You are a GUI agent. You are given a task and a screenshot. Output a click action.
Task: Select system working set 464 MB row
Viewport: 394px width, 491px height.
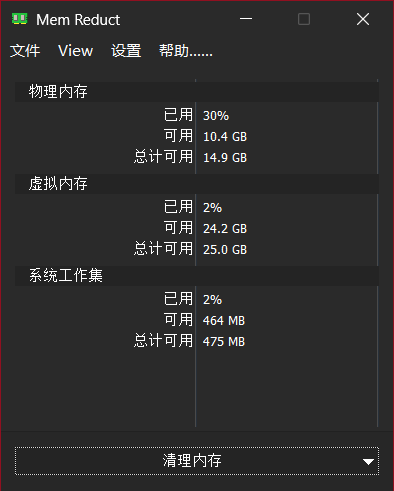point(197,320)
